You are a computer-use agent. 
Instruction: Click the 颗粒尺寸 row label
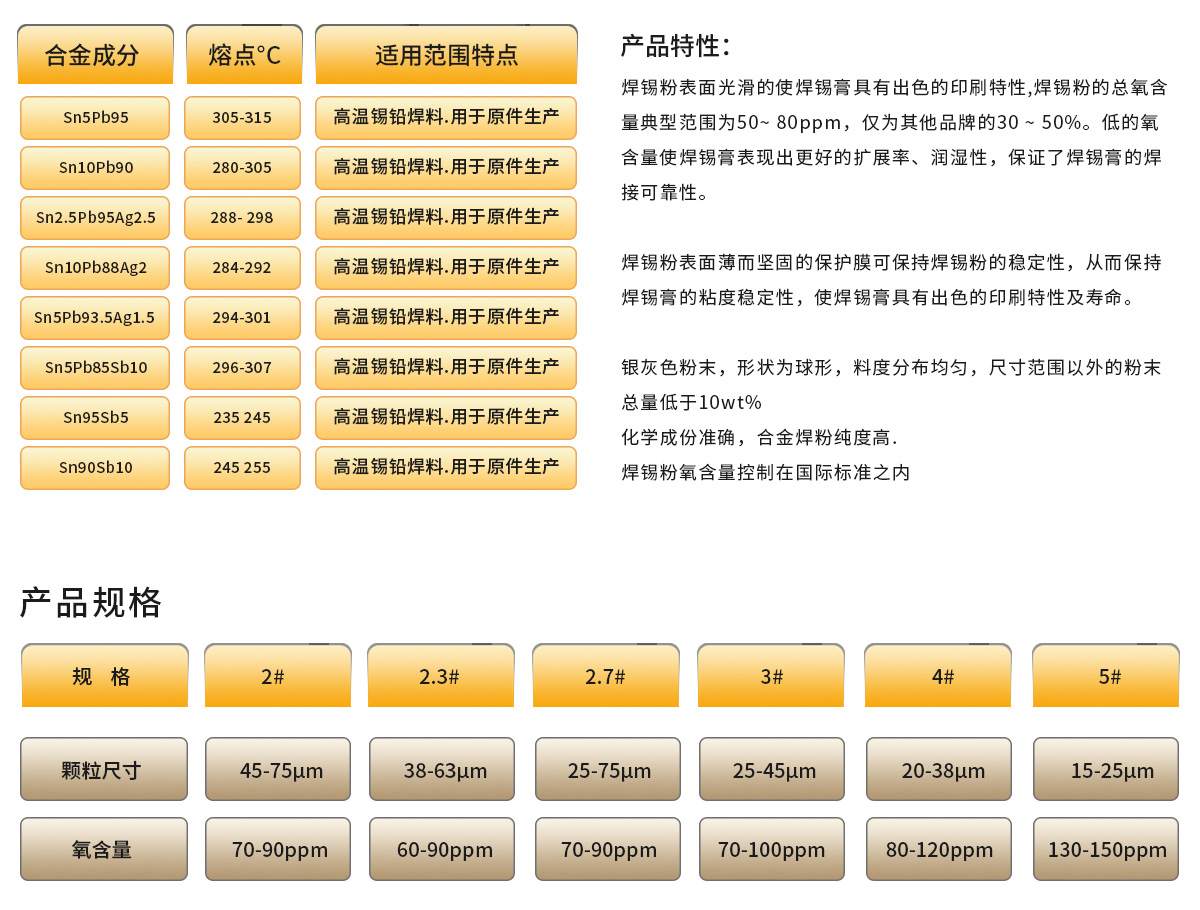tap(103, 770)
